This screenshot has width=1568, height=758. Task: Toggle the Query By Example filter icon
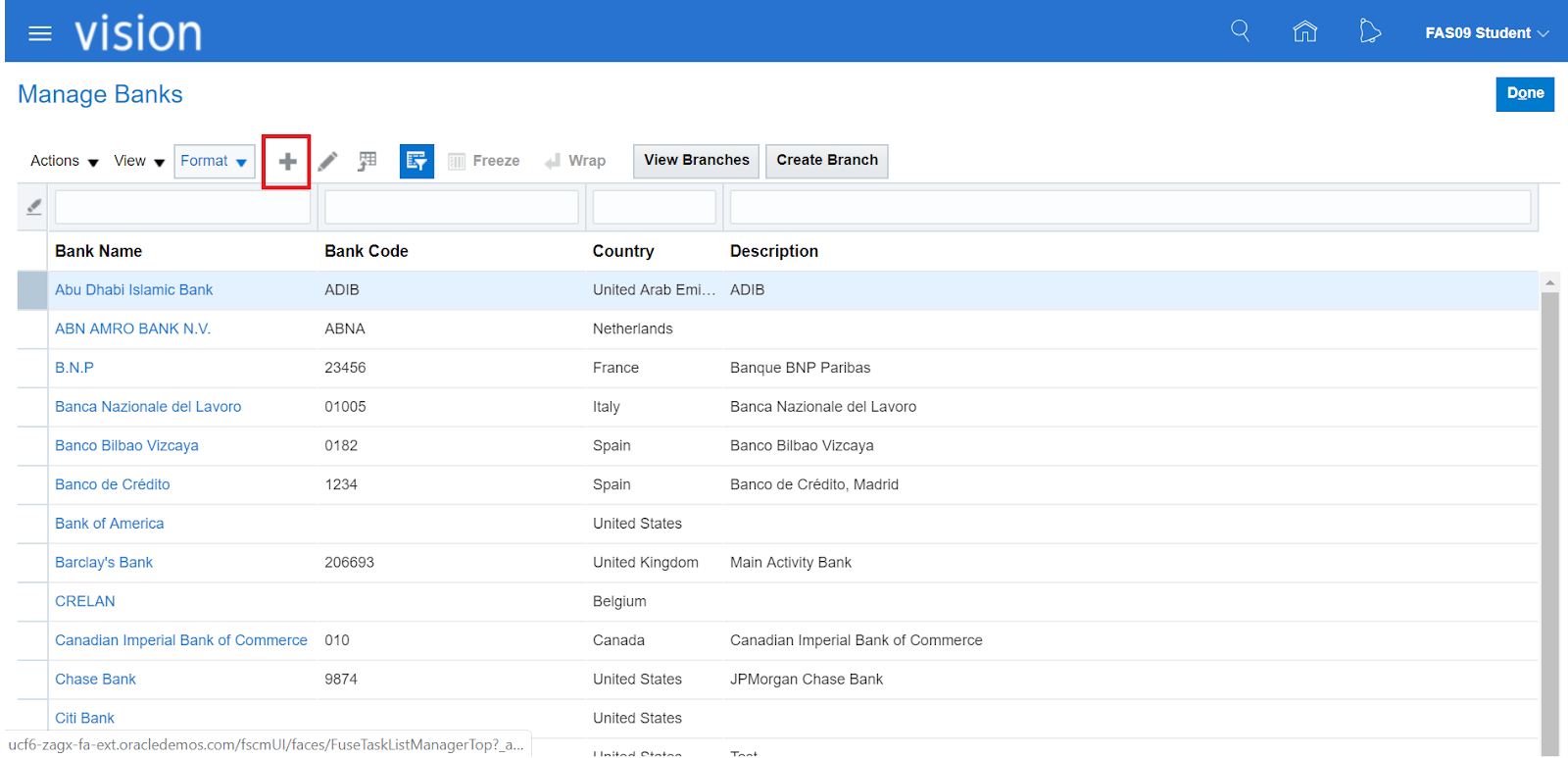tap(416, 161)
